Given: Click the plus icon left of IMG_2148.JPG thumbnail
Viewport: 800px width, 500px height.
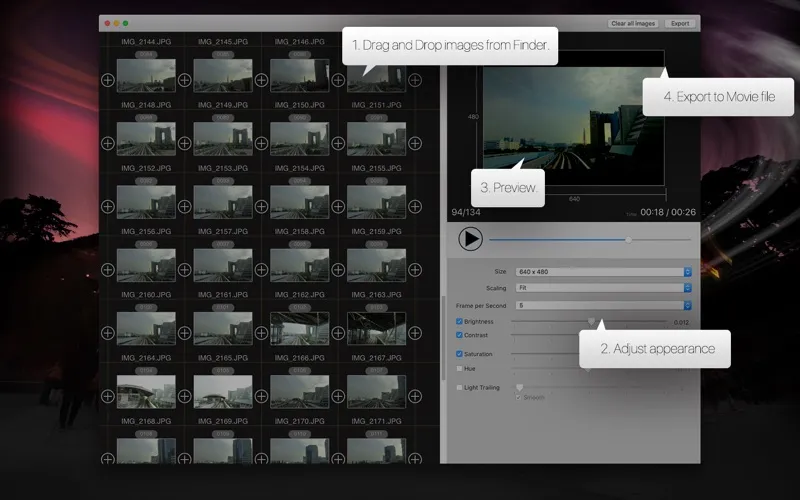Looking at the screenshot, I should click(x=108, y=143).
